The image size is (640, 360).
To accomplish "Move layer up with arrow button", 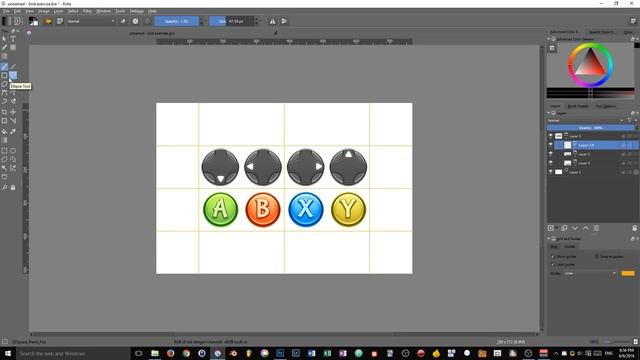I will [x=585, y=228].
